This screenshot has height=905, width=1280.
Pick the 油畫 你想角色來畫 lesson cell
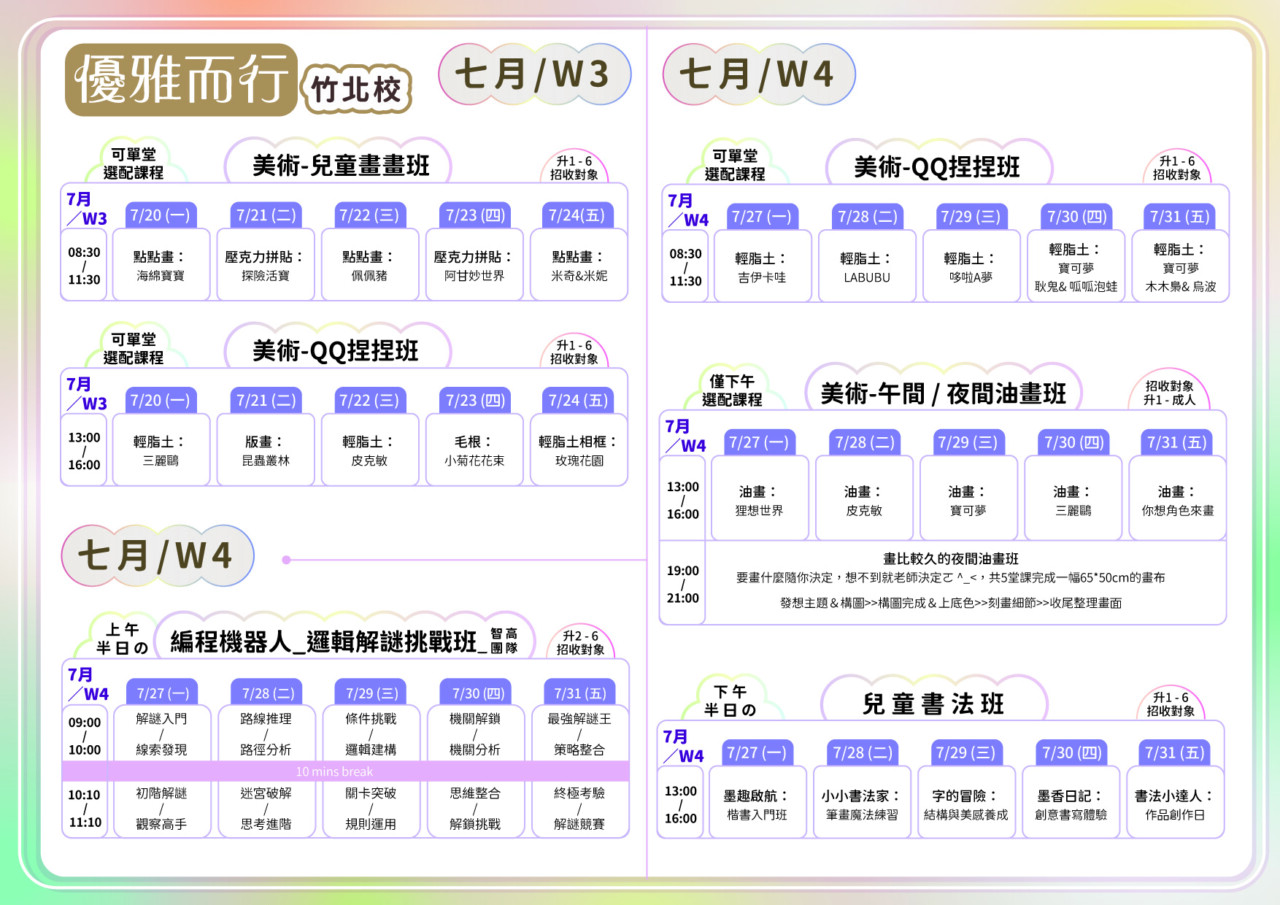pos(1177,500)
